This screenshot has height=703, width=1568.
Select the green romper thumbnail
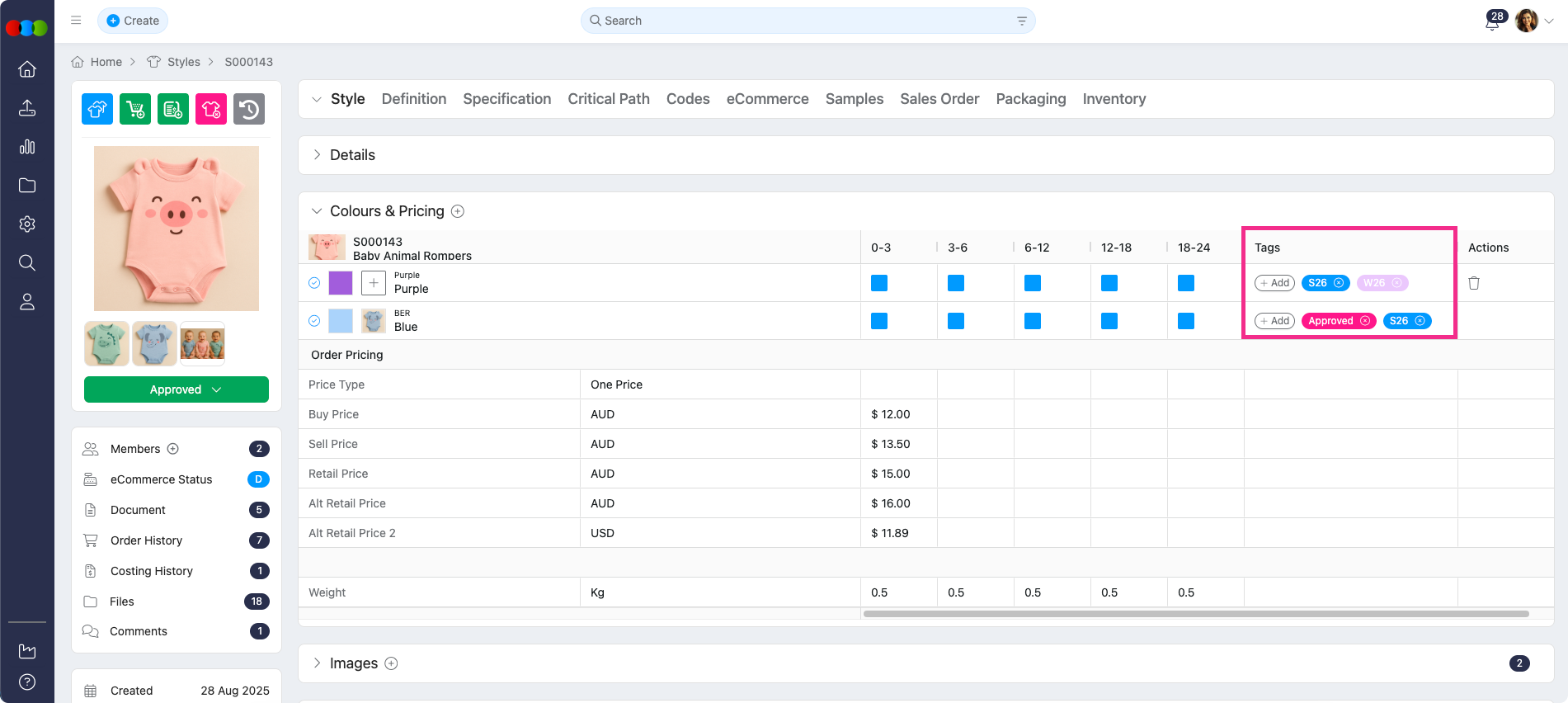[106, 343]
